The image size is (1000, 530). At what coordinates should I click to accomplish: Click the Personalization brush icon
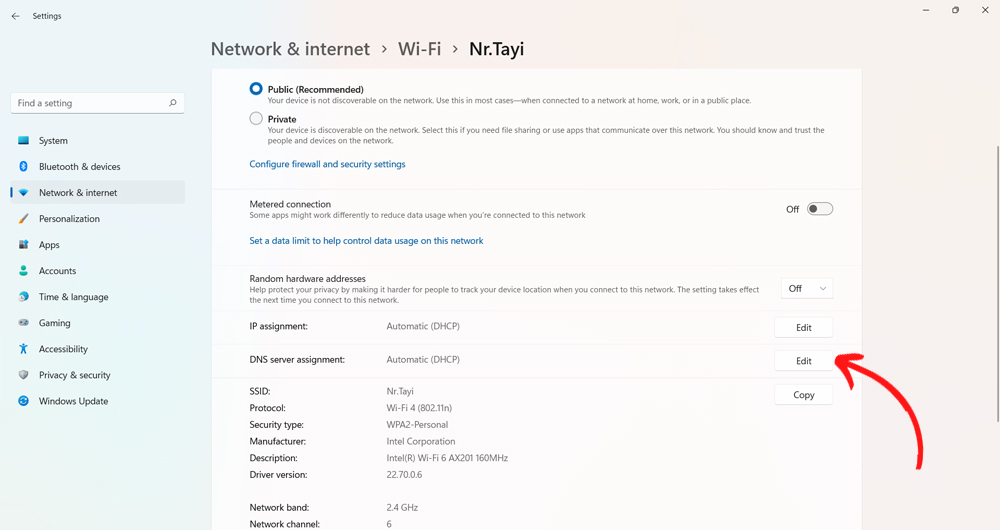(x=23, y=219)
